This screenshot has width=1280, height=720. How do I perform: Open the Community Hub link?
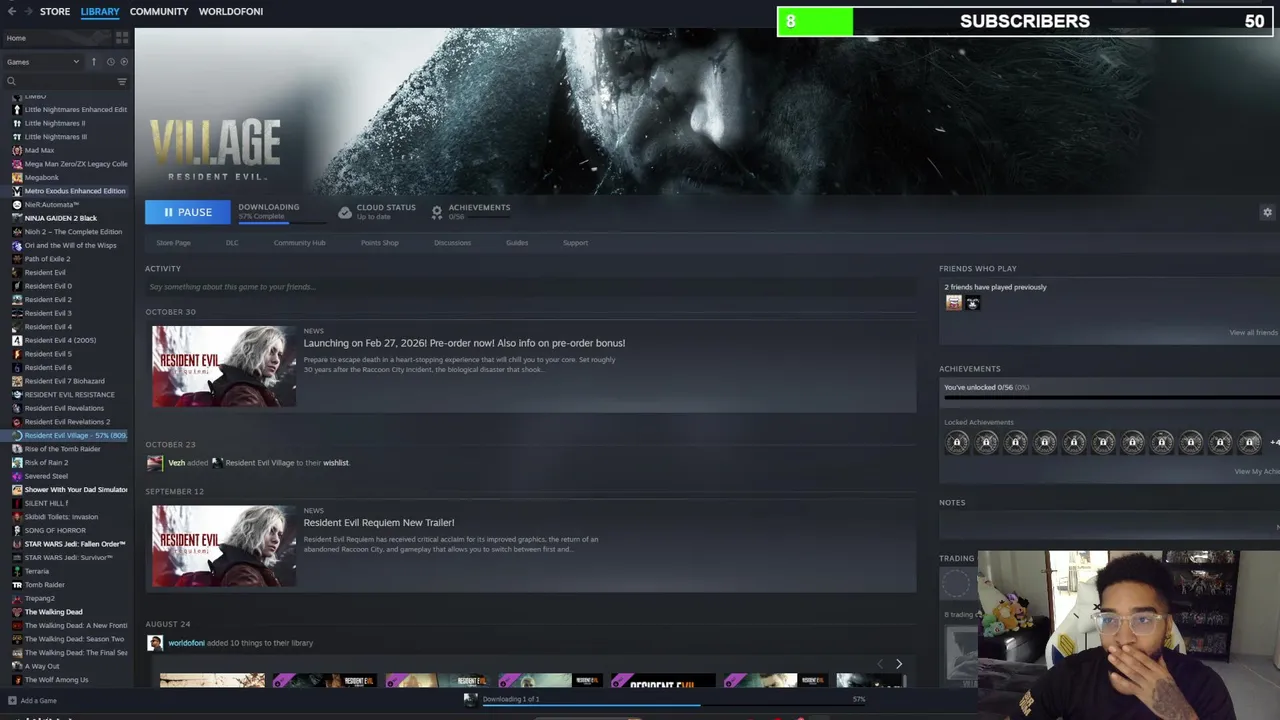(x=299, y=243)
